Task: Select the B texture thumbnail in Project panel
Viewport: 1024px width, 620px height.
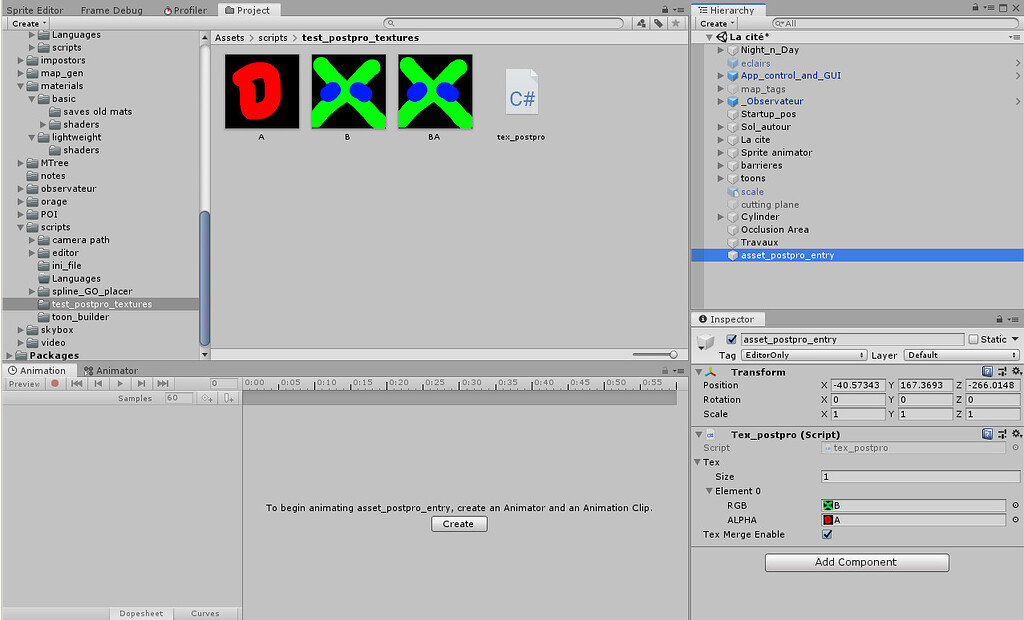Action: (x=347, y=90)
